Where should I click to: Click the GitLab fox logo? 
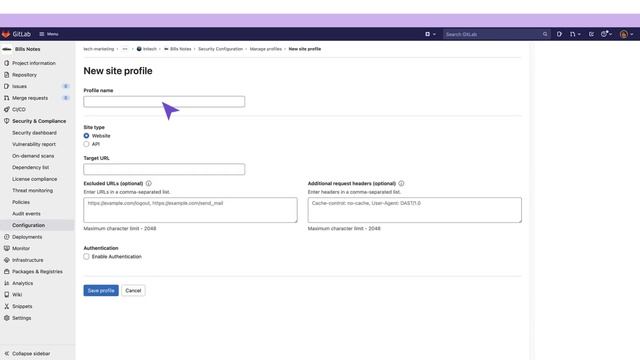click(6, 34)
